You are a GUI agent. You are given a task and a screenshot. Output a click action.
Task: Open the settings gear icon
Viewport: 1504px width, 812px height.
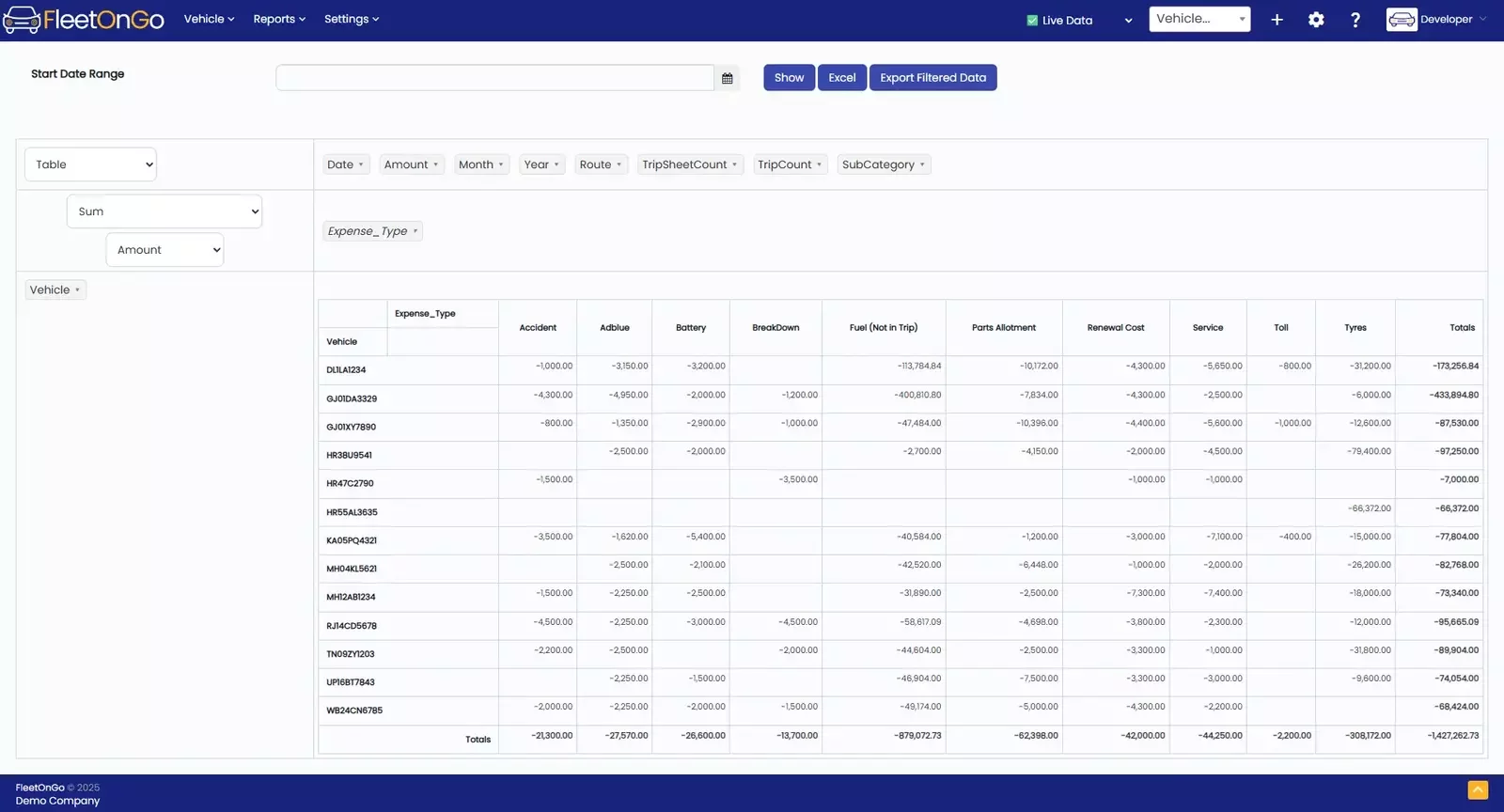point(1316,20)
